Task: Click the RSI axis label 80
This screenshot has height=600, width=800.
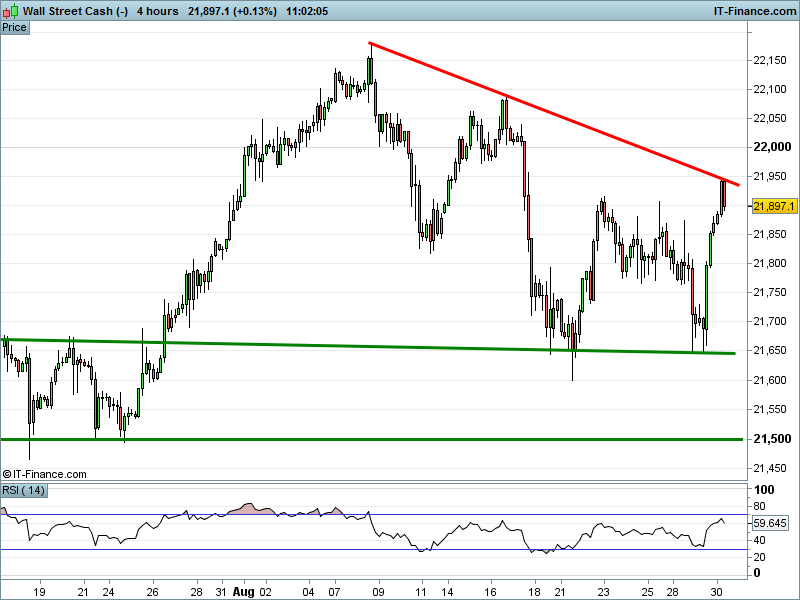Action: coord(759,506)
